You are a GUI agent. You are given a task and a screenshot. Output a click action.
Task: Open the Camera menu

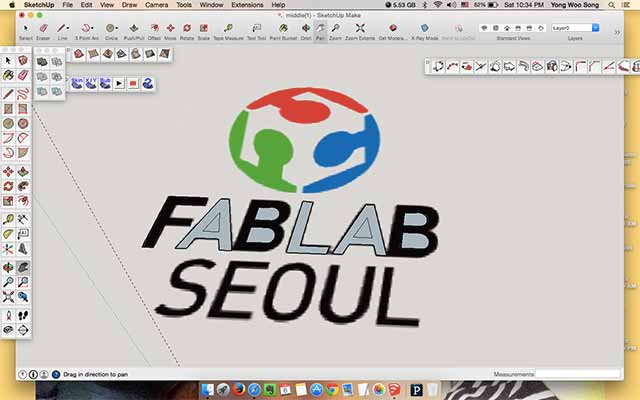pos(156,5)
